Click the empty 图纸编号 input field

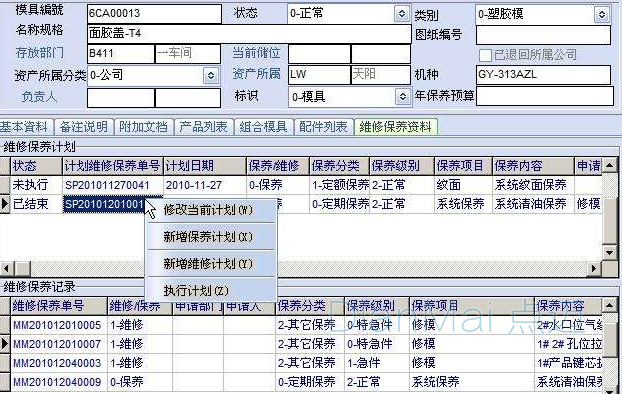tap(543, 35)
